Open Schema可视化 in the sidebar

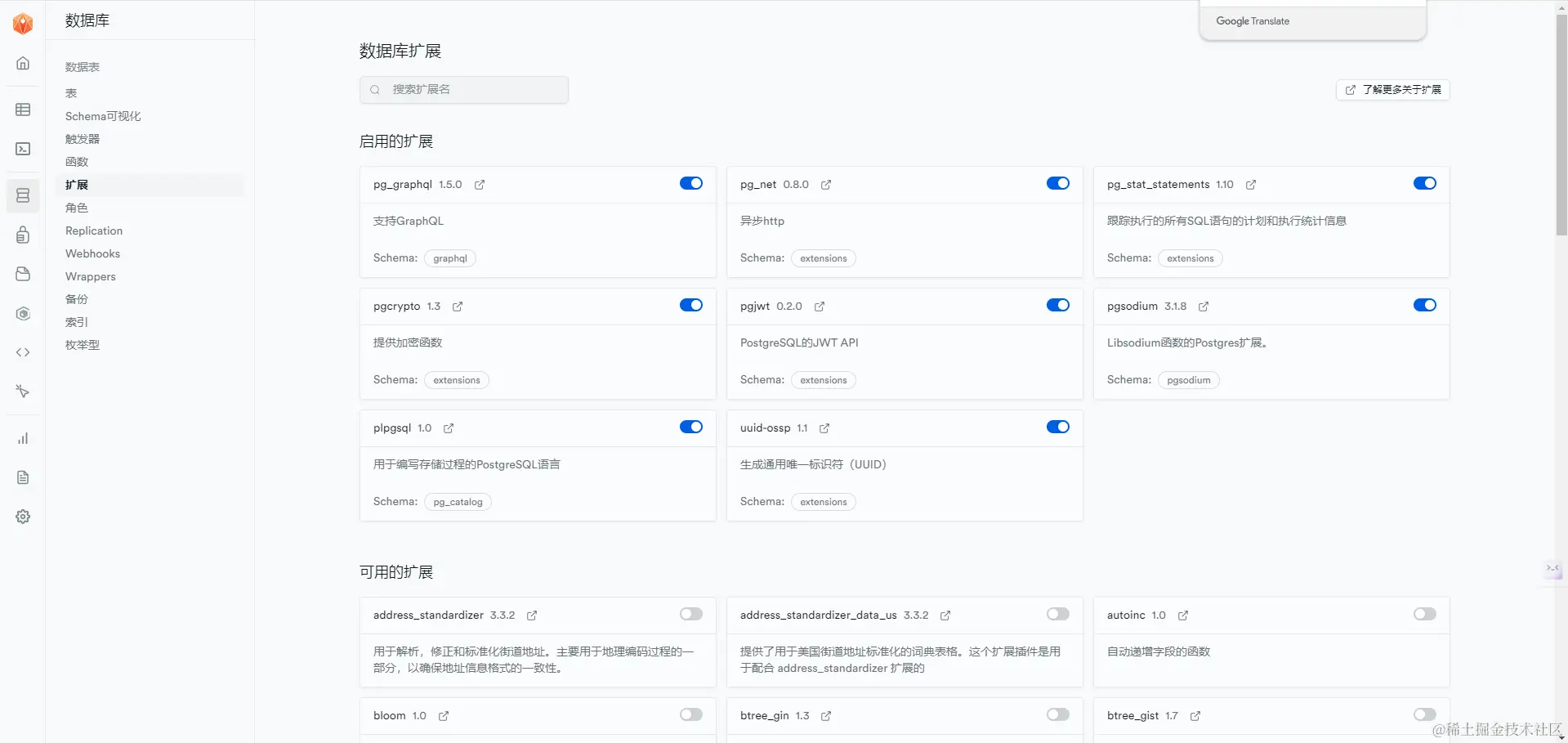(103, 116)
